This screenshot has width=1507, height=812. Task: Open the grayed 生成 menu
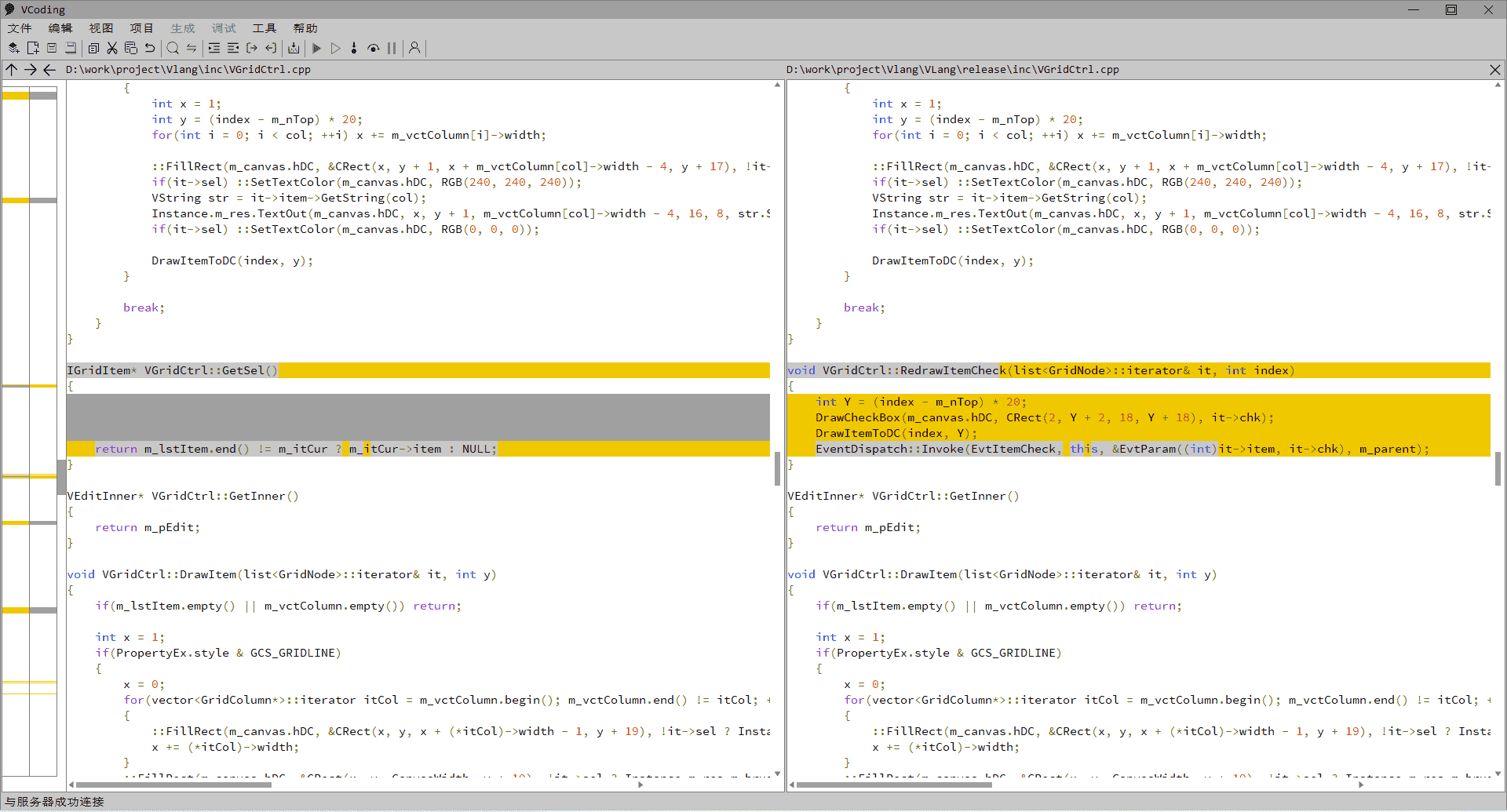pyautogui.click(x=183, y=28)
